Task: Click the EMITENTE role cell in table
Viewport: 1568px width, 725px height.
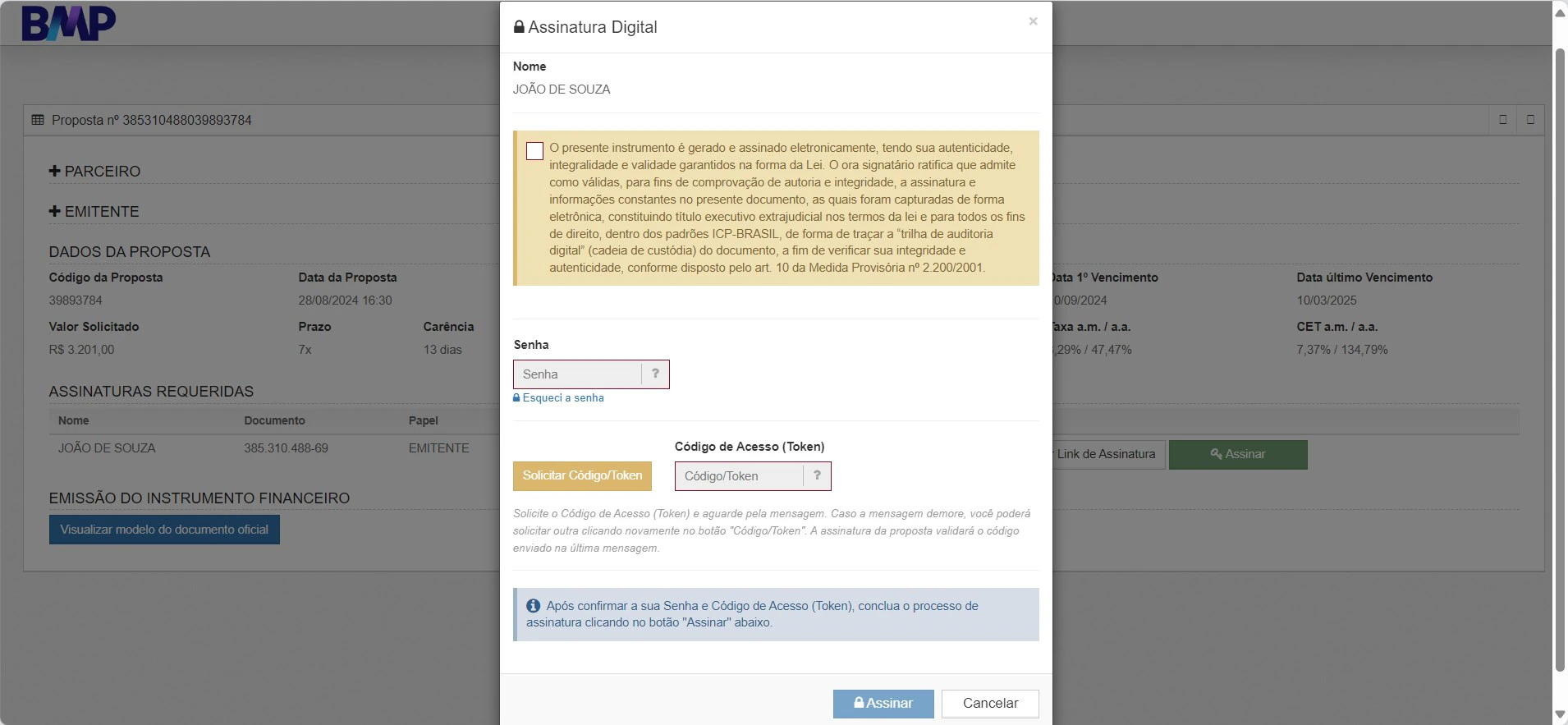Action: tap(439, 448)
